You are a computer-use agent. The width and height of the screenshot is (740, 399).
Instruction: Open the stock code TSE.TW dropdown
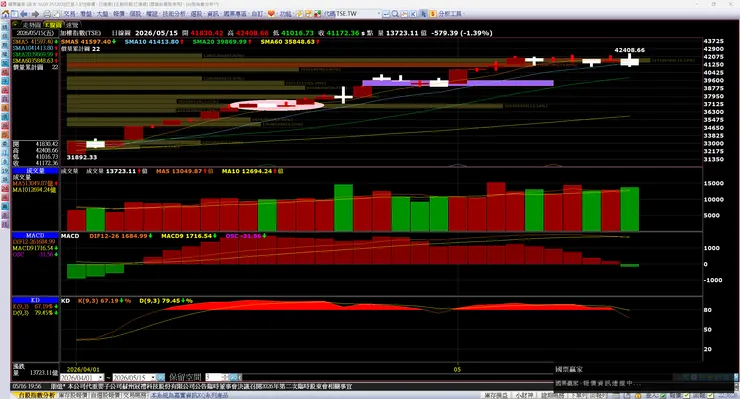coord(377,14)
